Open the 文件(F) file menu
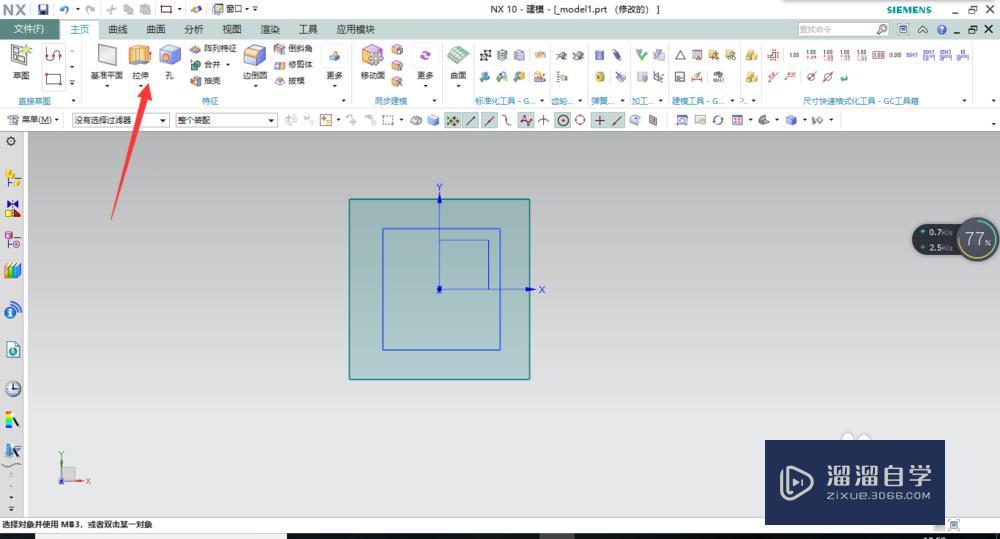1000x539 pixels. pos(29,29)
